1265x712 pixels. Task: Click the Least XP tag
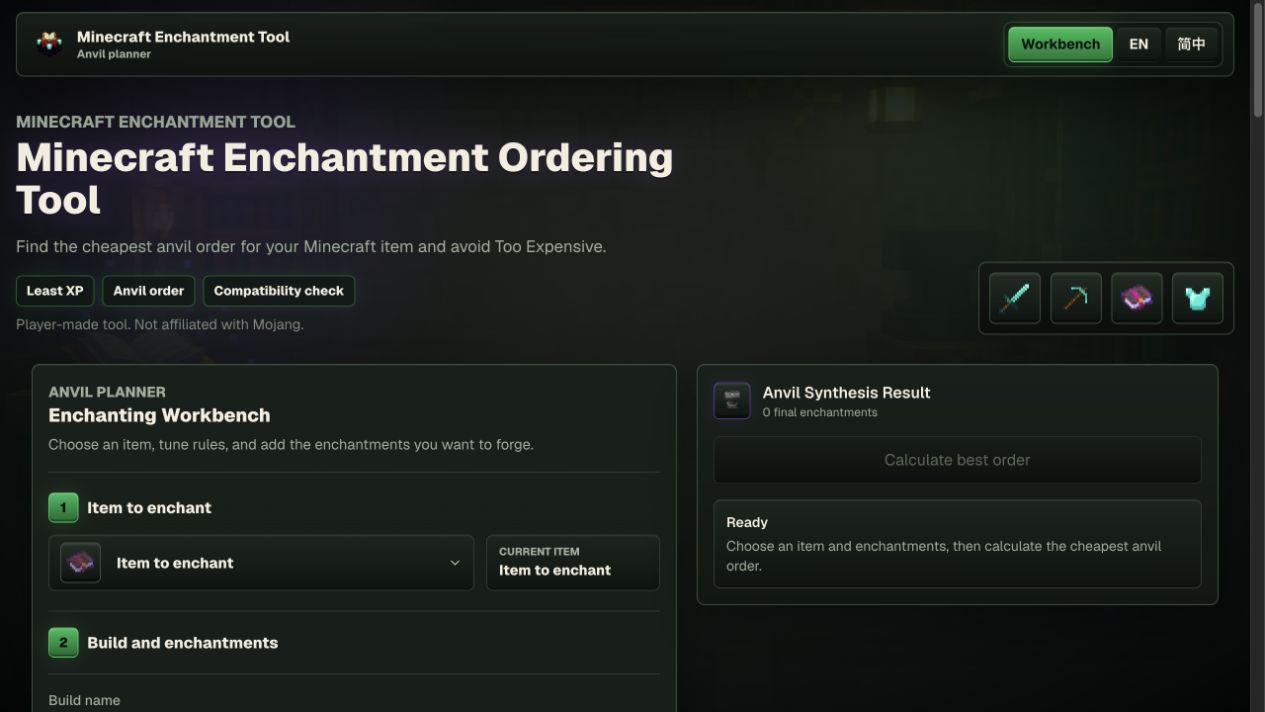point(55,291)
